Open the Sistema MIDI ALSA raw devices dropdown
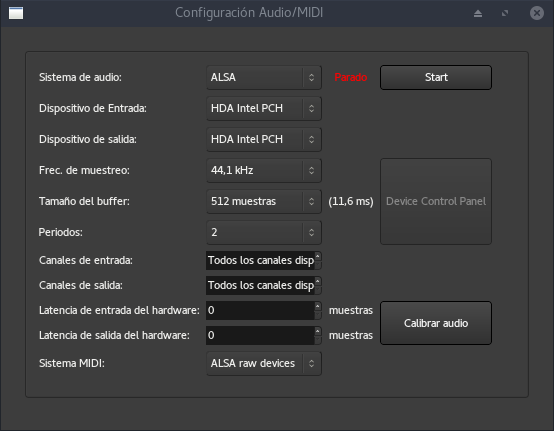The width and height of the screenshot is (554, 431). 264,364
